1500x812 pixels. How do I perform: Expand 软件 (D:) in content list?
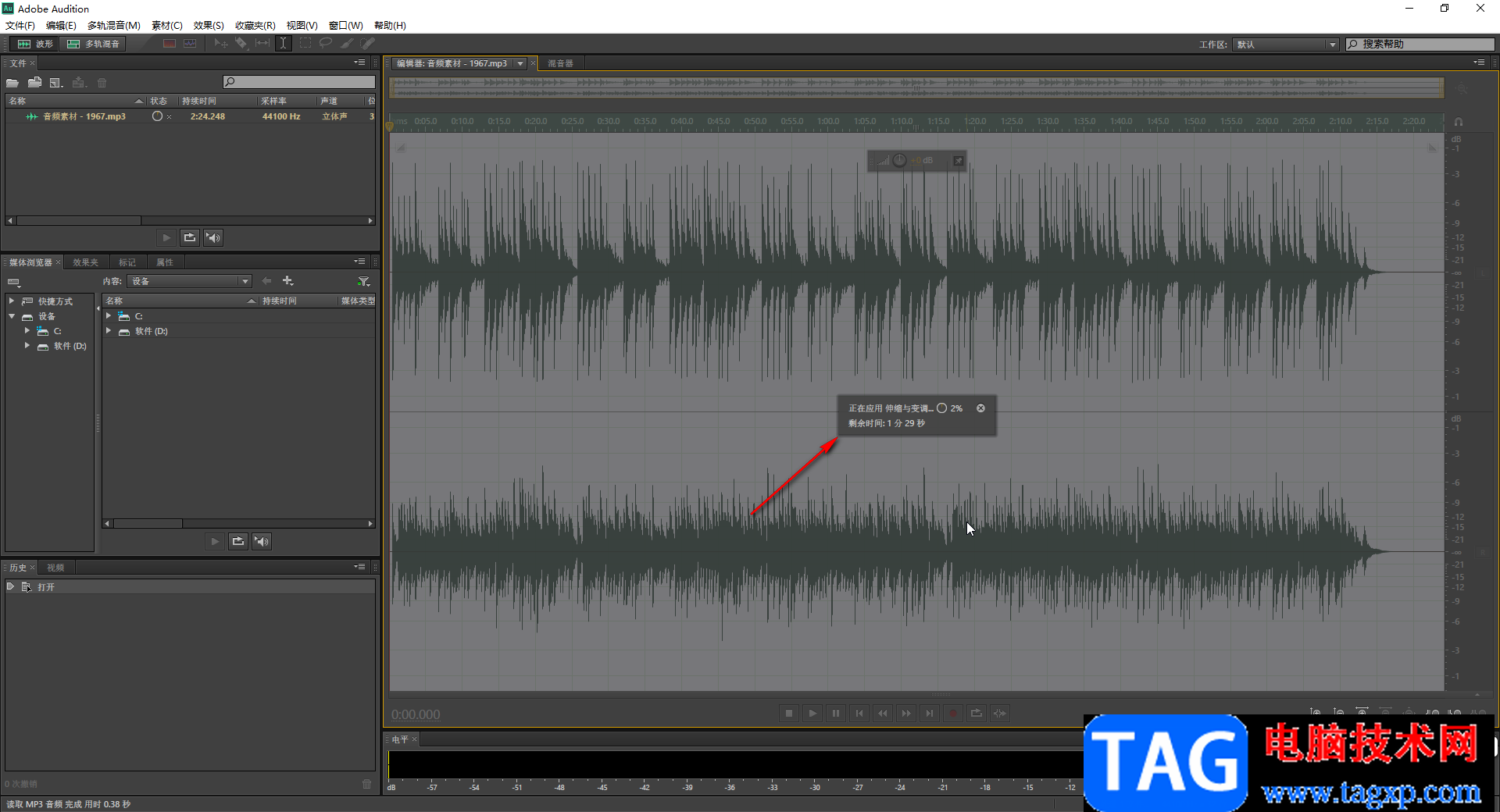[109, 331]
